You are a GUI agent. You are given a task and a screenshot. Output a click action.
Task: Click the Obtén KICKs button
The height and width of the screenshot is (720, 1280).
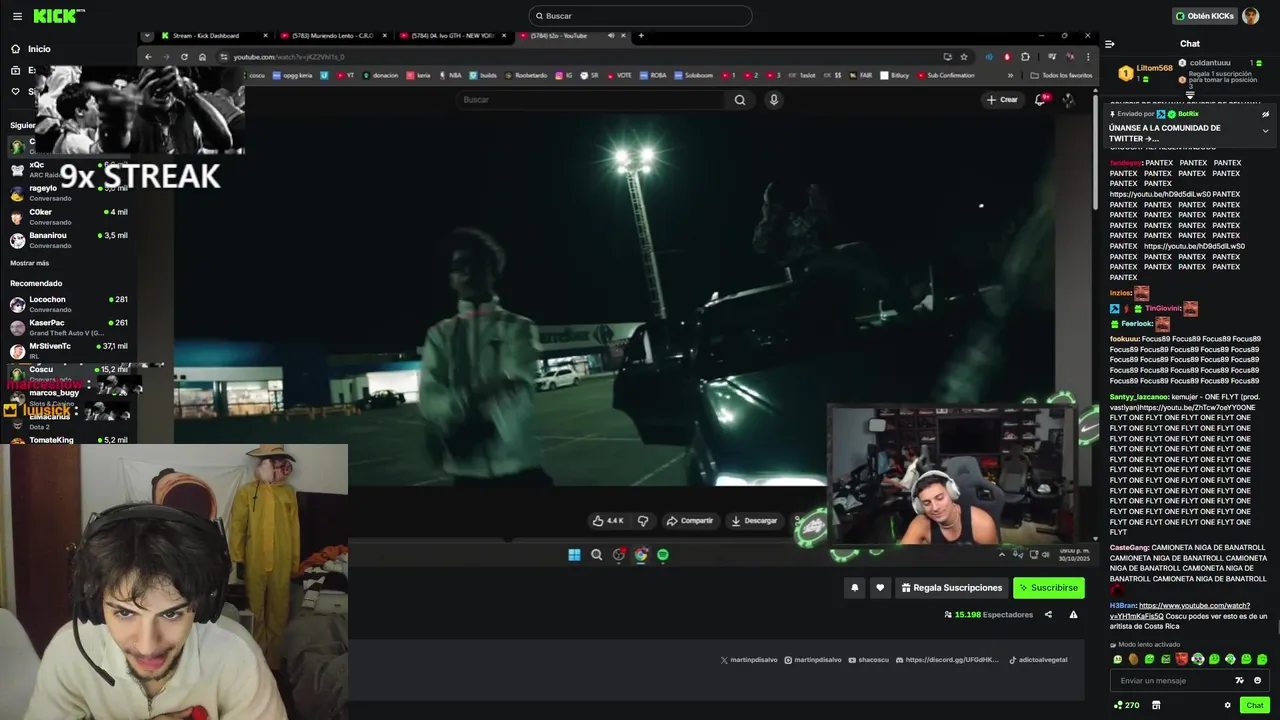point(1204,16)
